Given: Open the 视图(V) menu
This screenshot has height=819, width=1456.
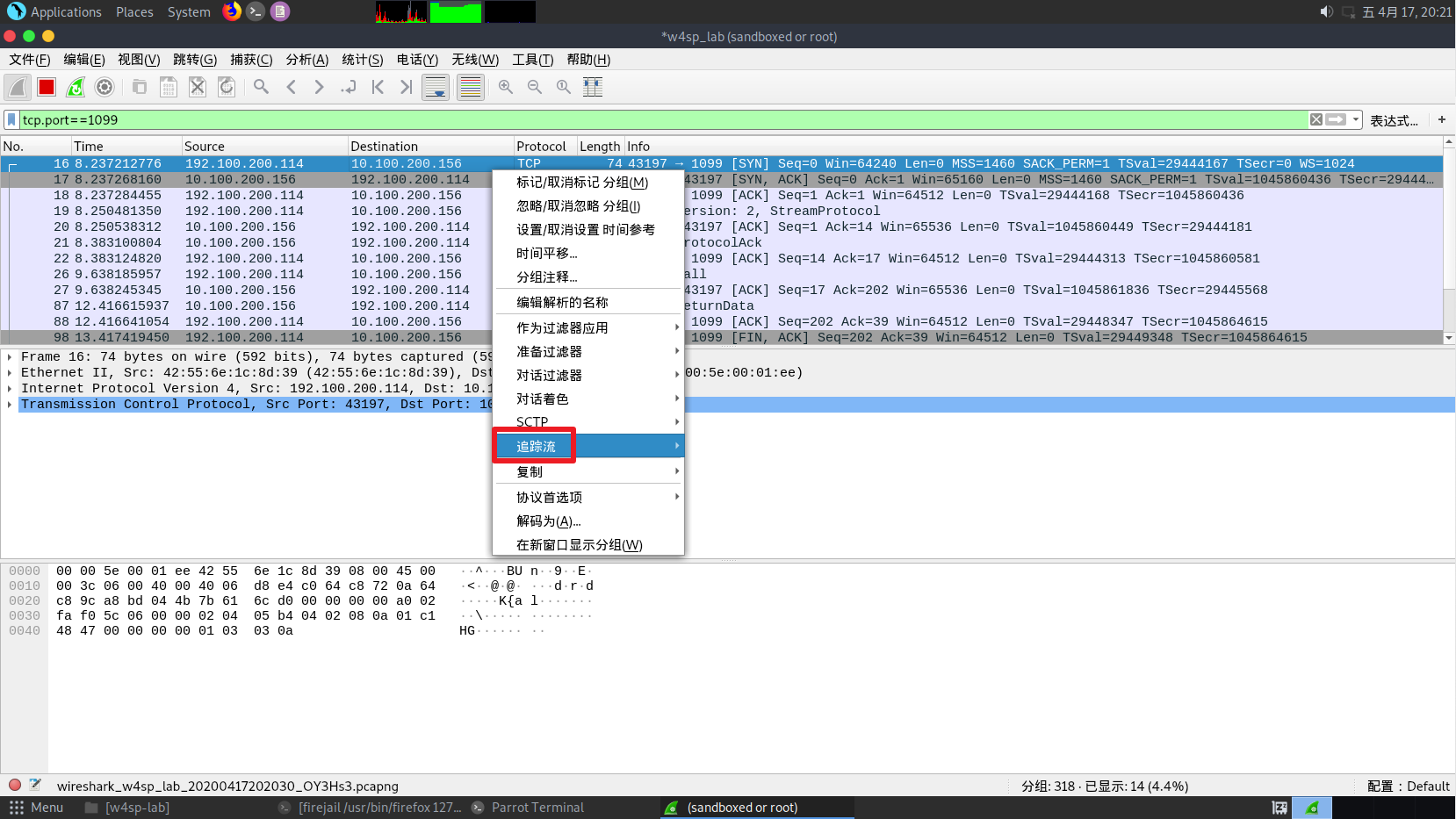Looking at the screenshot, I should [139, 60].
